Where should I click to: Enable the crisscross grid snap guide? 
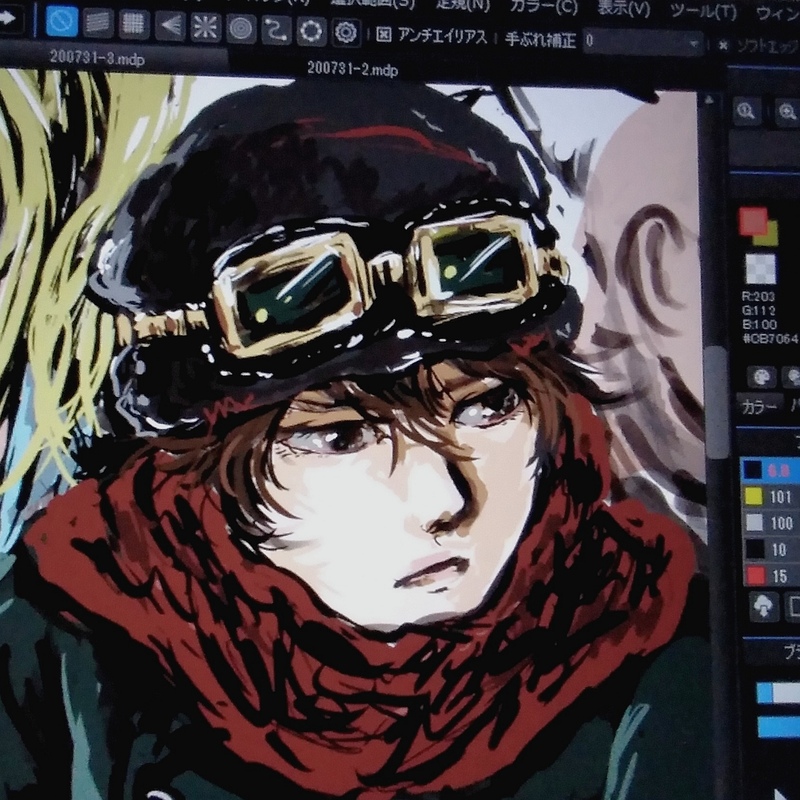134,24
